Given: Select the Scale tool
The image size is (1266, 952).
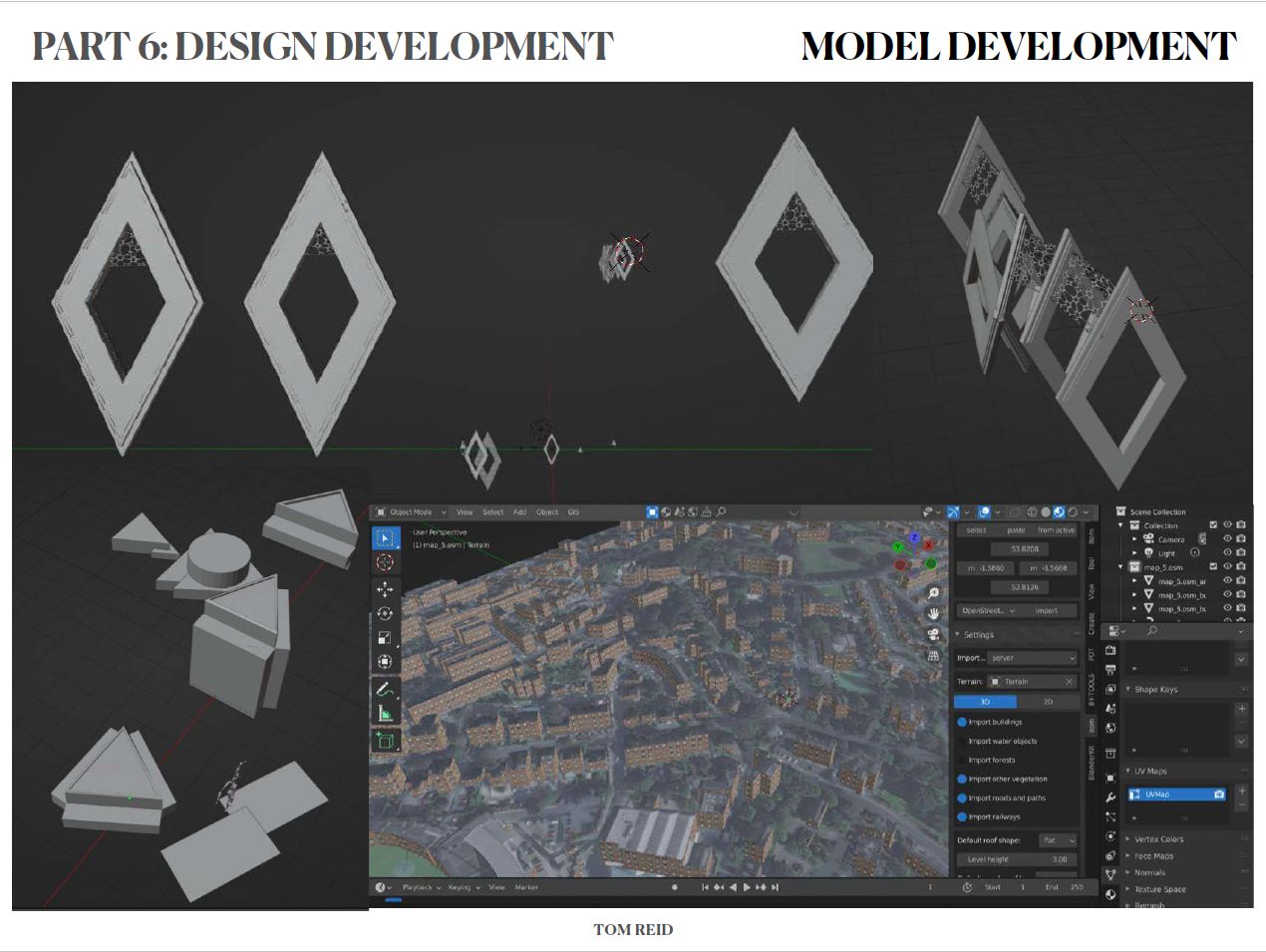Looking at the screenshot, I should (385, 638).
